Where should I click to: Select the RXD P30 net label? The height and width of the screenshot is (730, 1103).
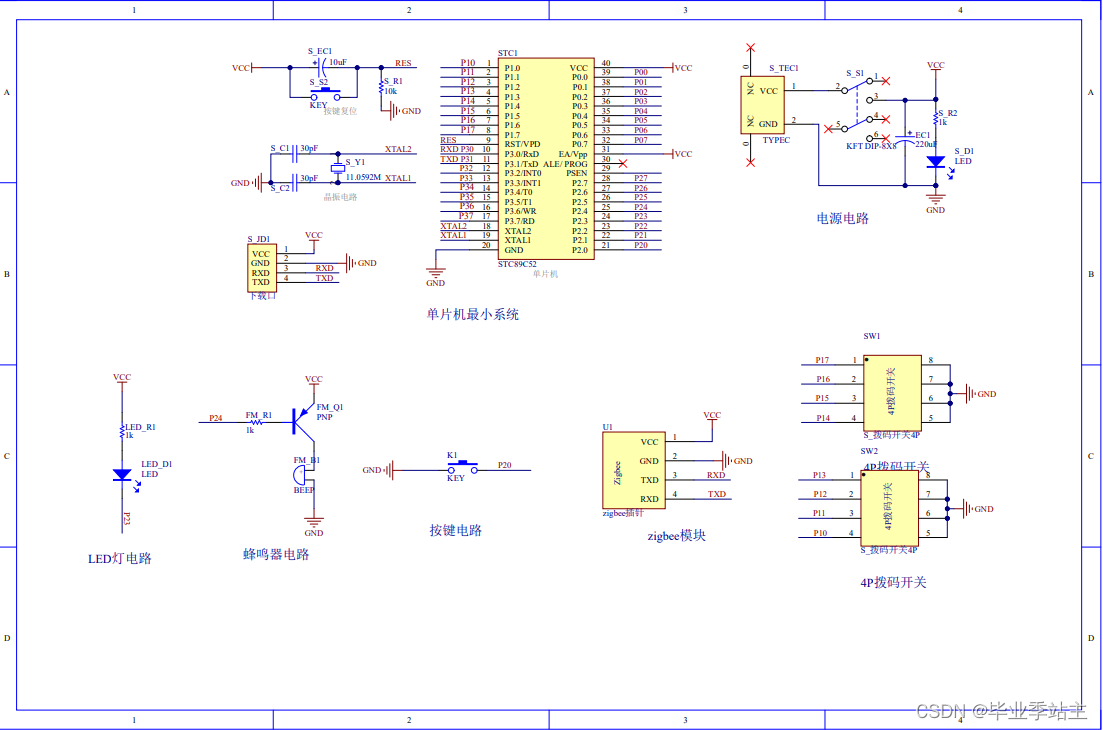pyautogui.click(x=457, y=149)
